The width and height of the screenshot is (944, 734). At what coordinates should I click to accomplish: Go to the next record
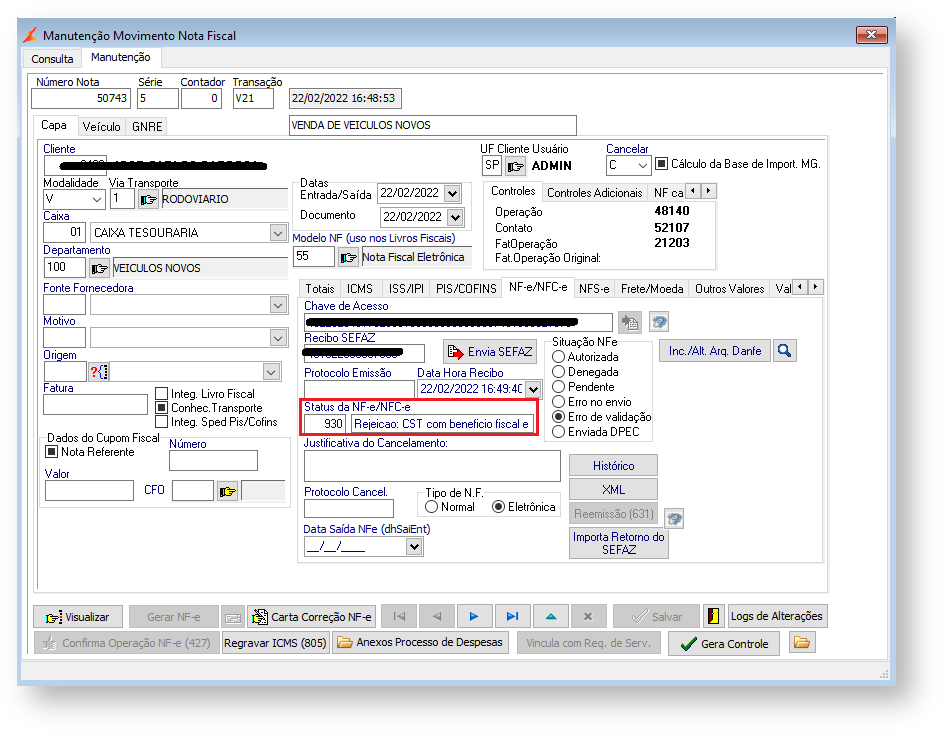(x=474, y=617)
